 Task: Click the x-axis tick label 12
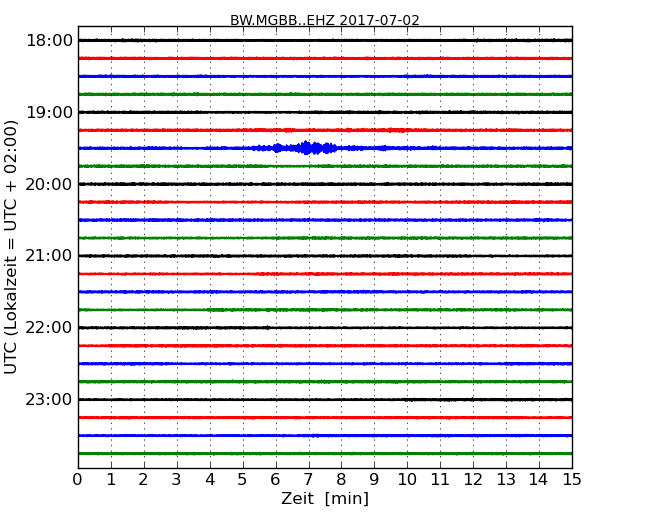coord(473,480)
